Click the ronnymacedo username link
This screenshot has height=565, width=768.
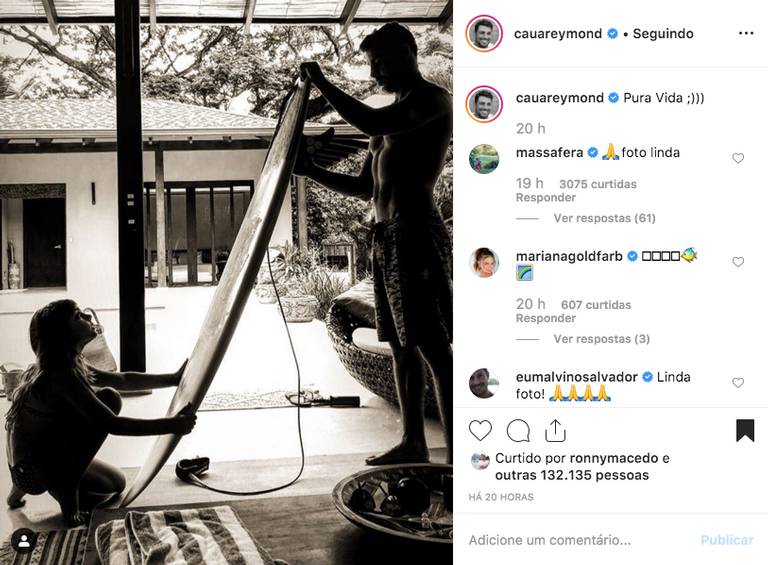614,458
